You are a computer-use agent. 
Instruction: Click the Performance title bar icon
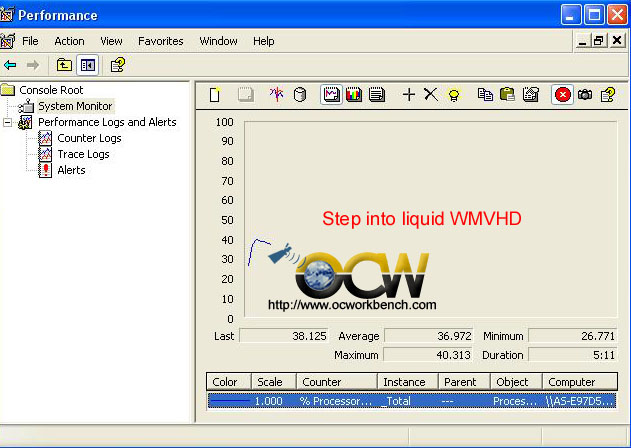pyautogui.click(x=7, y=15)
